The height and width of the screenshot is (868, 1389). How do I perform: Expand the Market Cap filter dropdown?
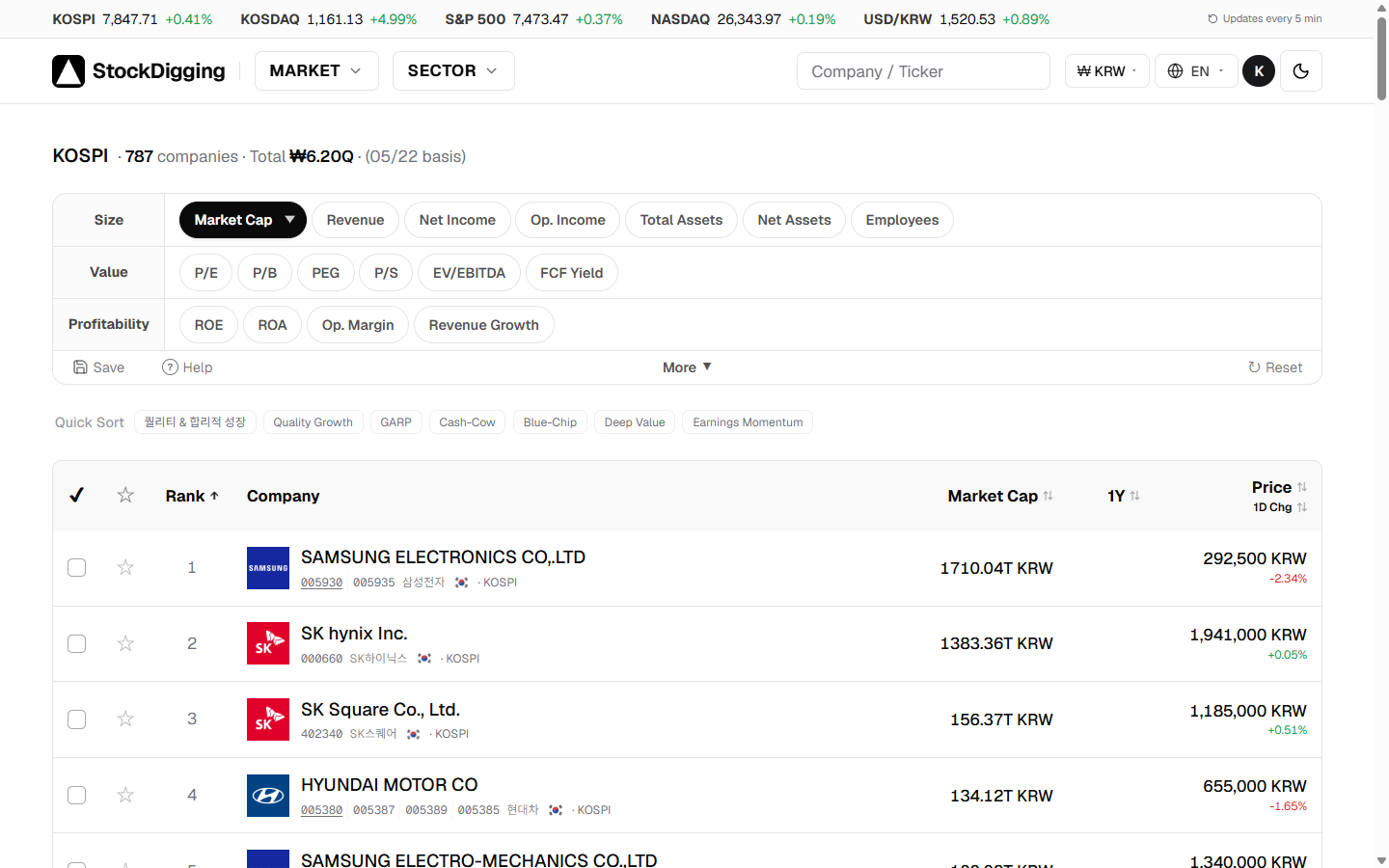coord(243,220)
